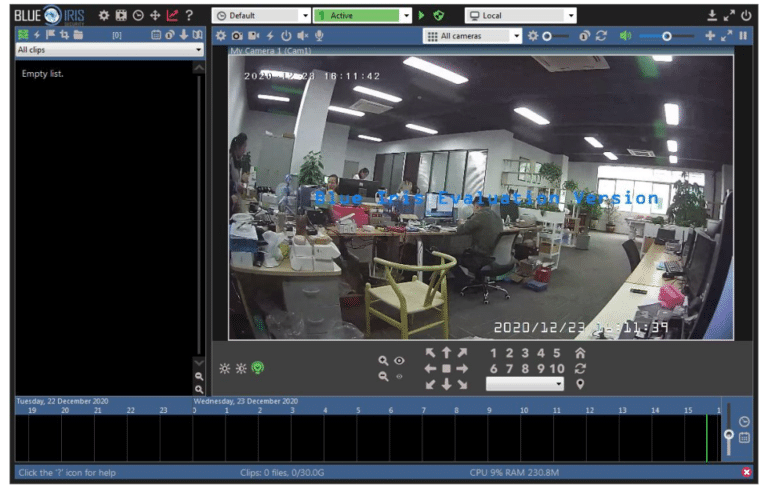The width and height of the screenshot is (768, 500).
Task: Open the green Active schedule dropdown
Action: pos(361,16)
